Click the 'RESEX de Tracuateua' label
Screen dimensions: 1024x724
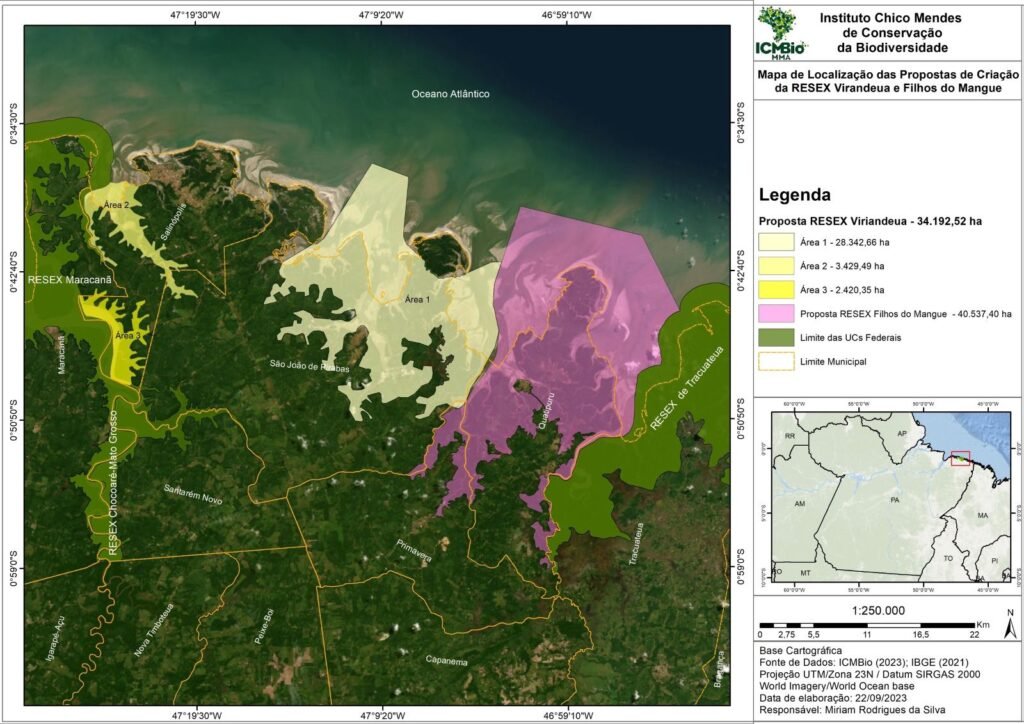pyautogui.click(x=687, y=388)
